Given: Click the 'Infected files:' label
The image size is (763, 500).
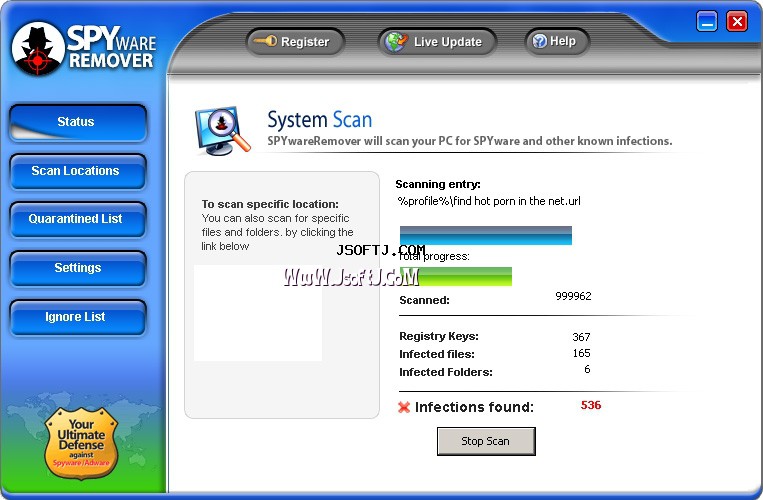Looking at the screenshot, I should pos(437,354).
